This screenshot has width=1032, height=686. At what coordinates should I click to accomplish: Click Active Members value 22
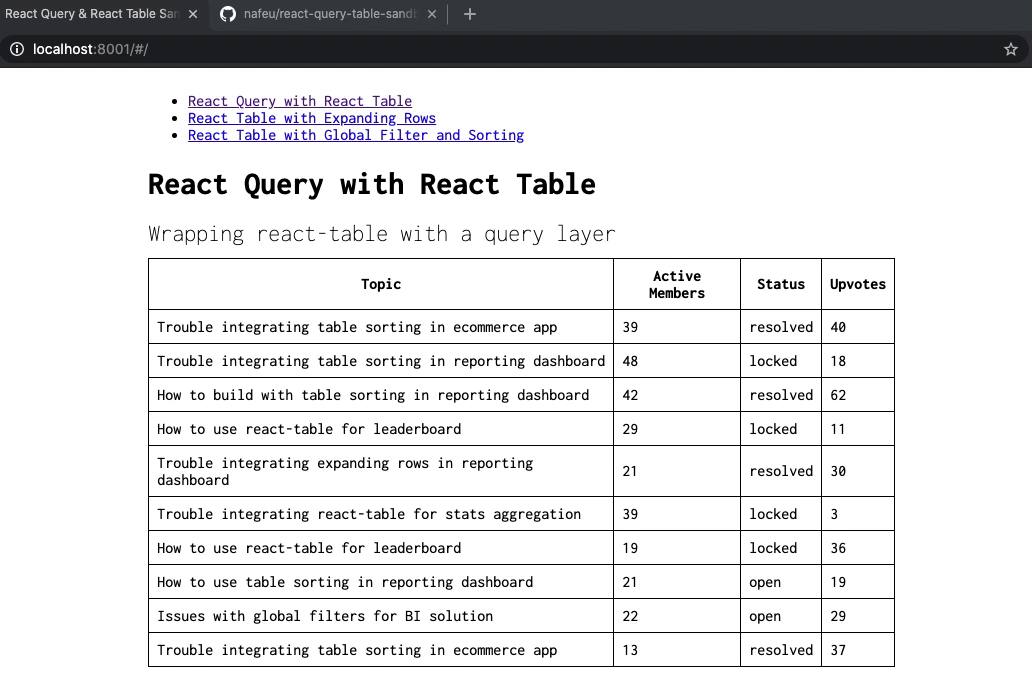630,616
